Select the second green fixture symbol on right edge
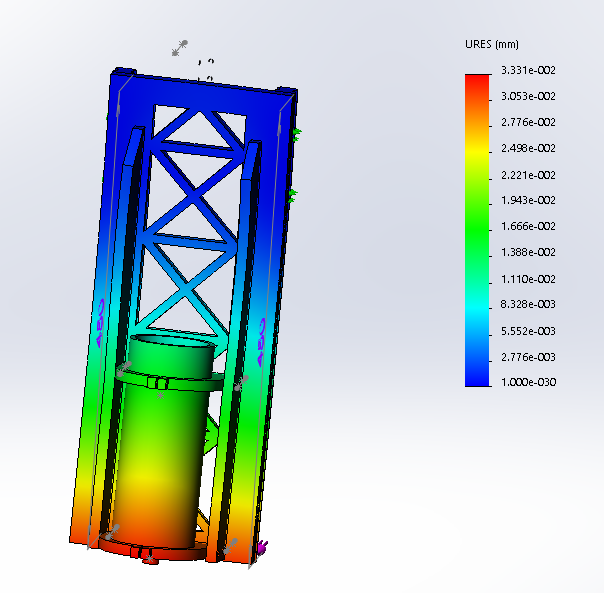The height and width of the screenshot is (593, 604). (292, 197)
